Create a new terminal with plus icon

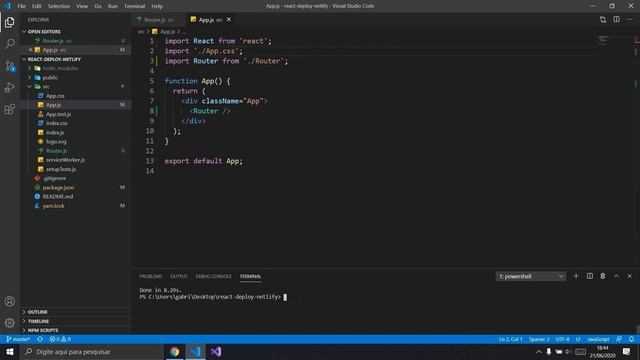tap(576, 276)
